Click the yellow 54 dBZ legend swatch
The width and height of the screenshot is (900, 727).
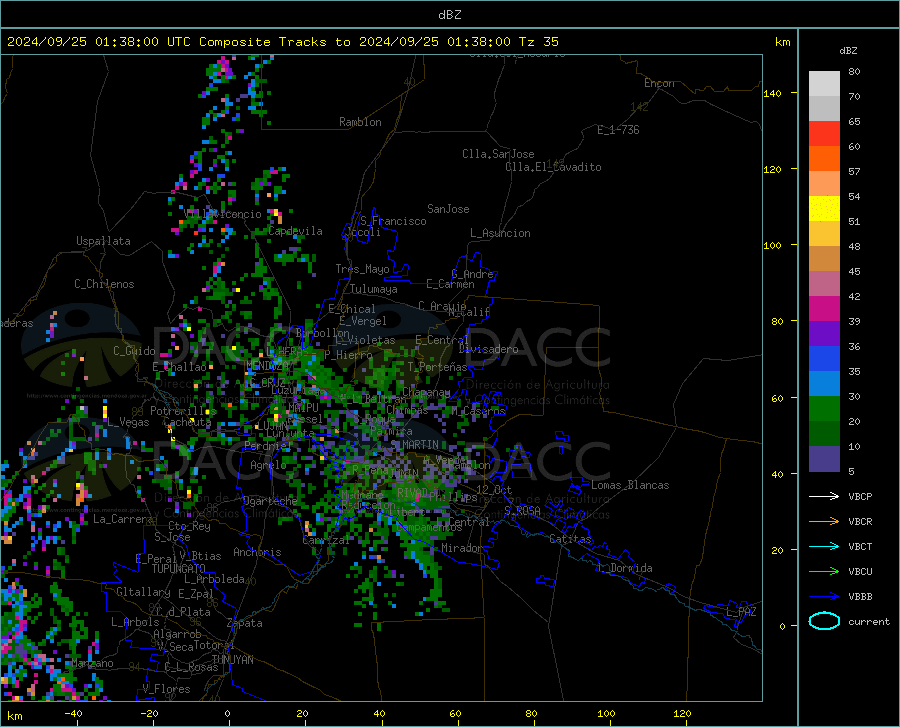824,208
